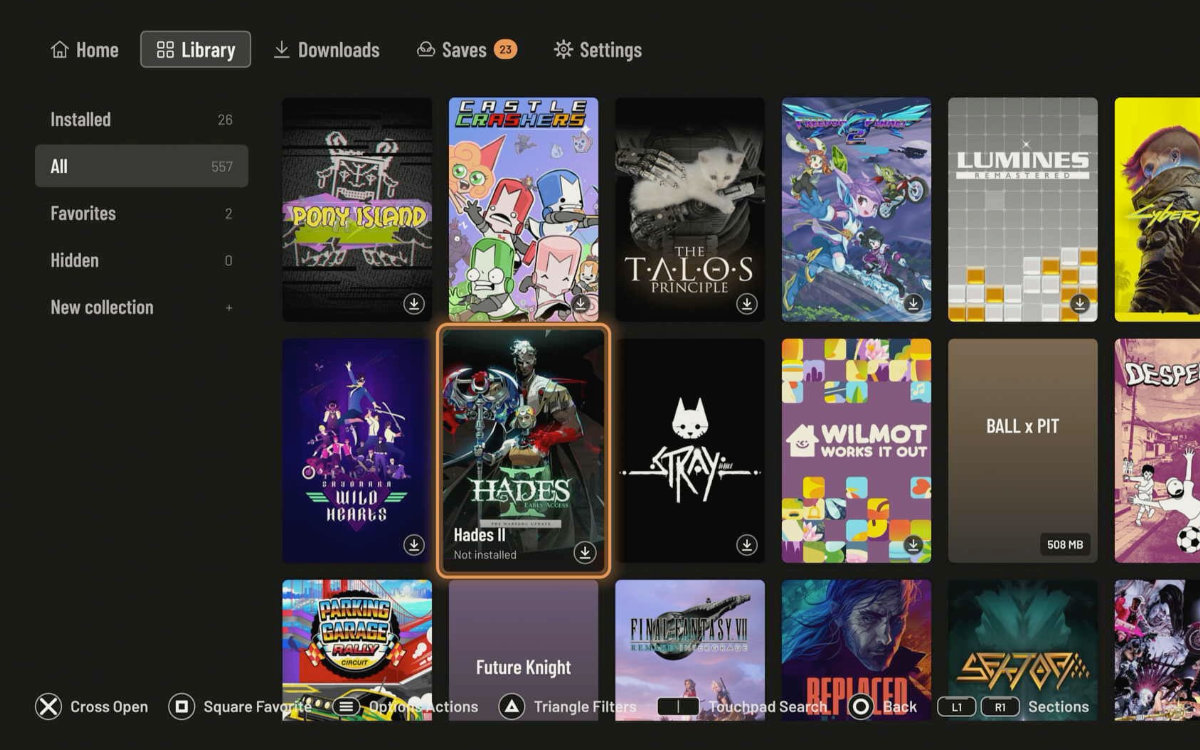Select the Lumines Remastered cover art
The height and width of the screenshot is (750, 1200).
point(1023,209)
